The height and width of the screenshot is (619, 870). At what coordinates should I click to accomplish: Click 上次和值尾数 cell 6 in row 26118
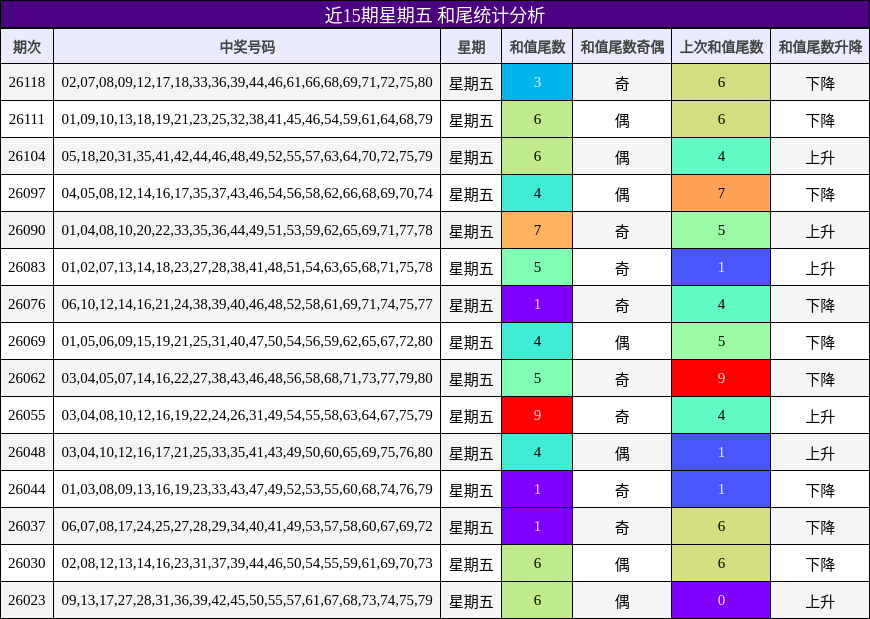click(721, 82)
